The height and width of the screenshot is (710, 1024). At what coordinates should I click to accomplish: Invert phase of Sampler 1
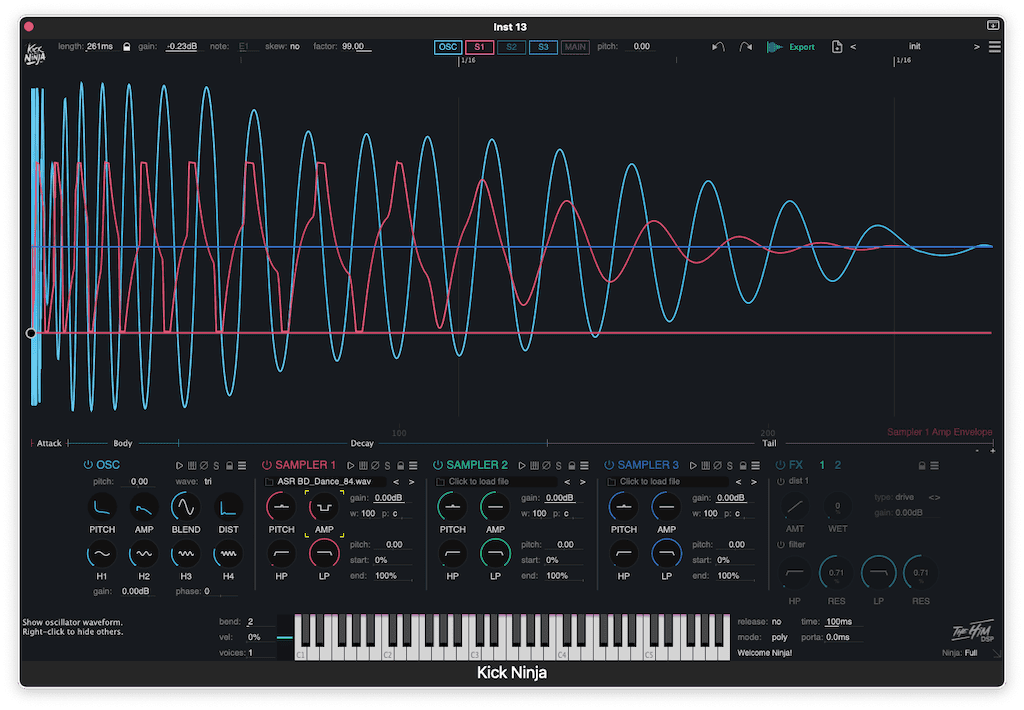[375, 466]
